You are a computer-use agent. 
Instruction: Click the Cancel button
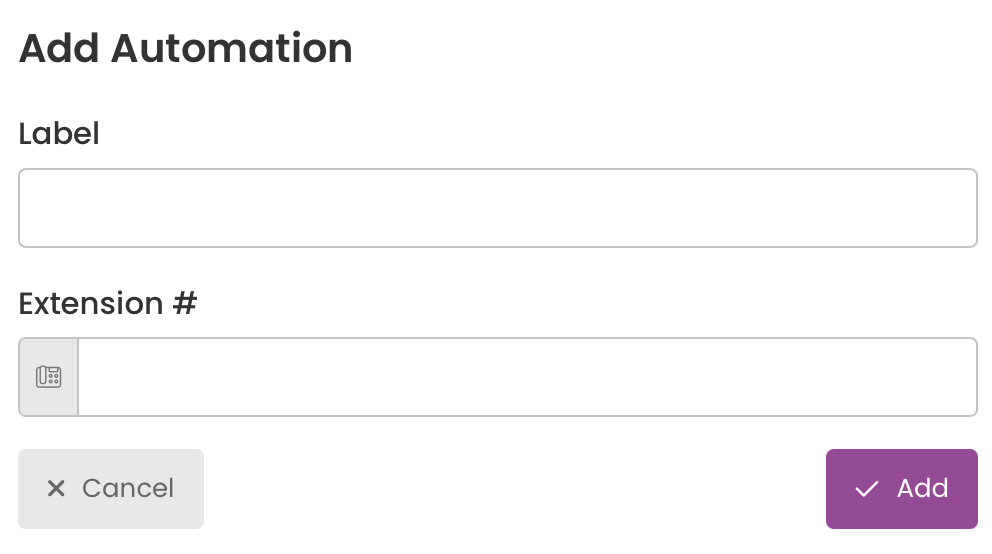(x=111, y=489)
